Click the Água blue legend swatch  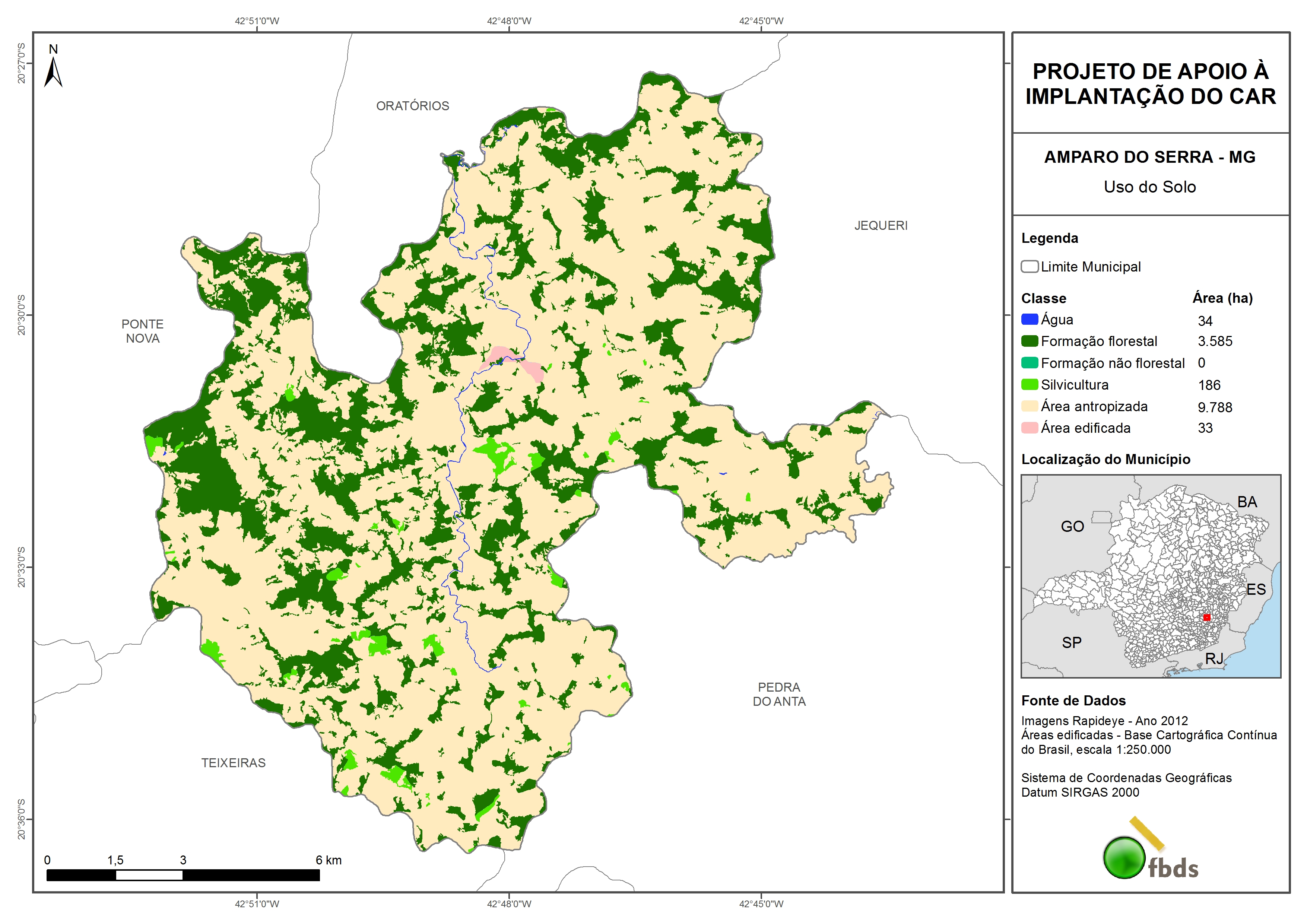pos(1029,320)
